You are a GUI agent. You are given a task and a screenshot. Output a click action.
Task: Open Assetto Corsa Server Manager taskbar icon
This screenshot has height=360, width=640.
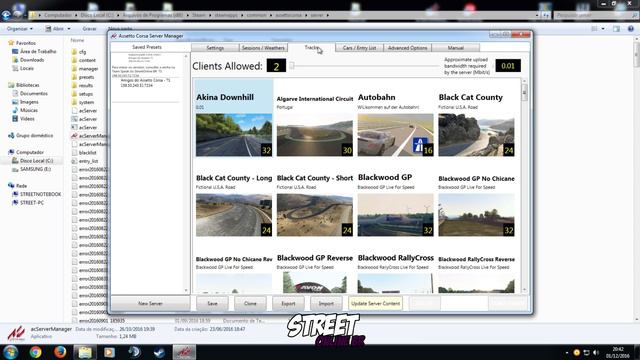pyautogui.click(x=184, y=352)
